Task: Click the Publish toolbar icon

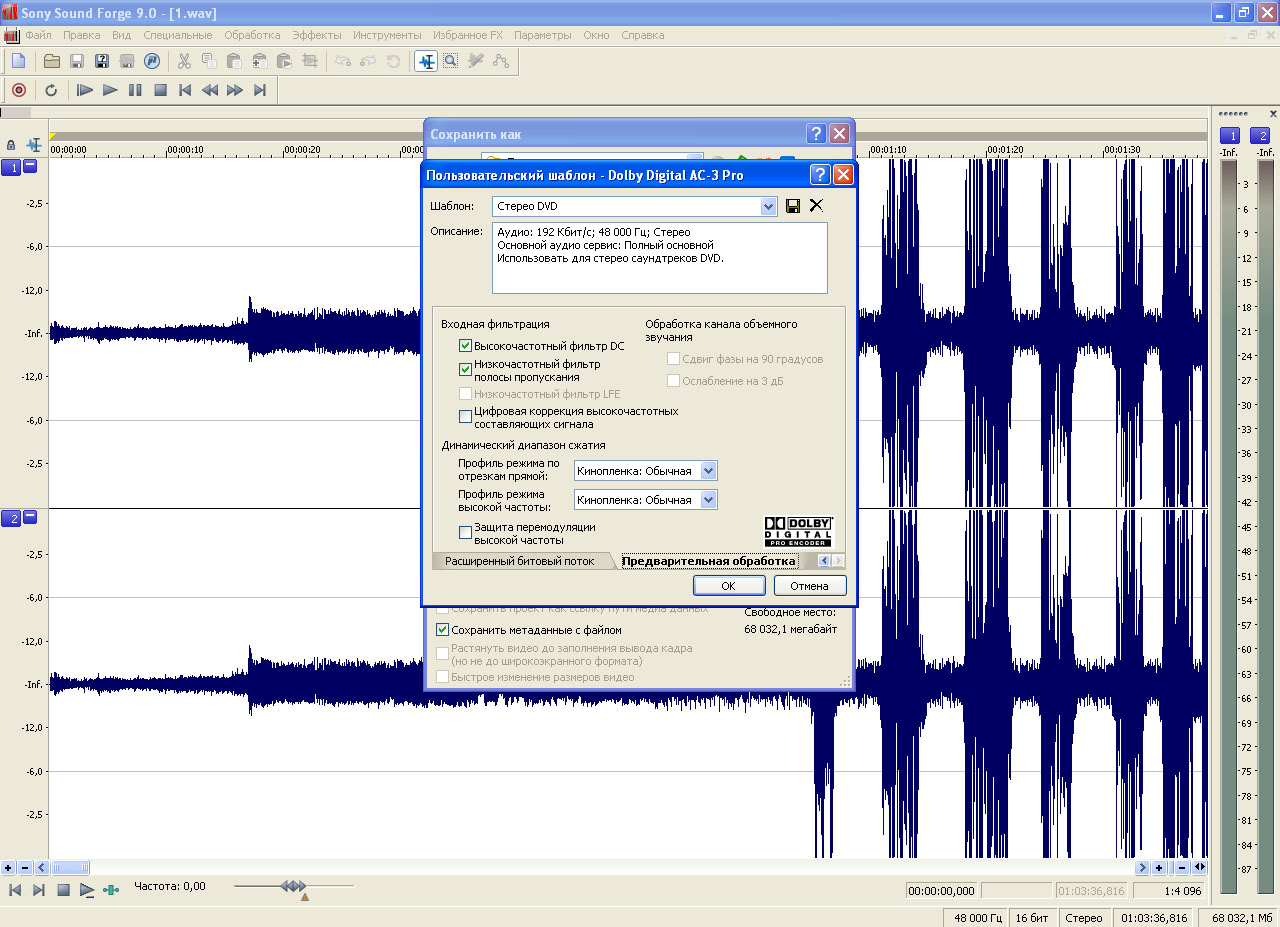Action: point(152,61)
